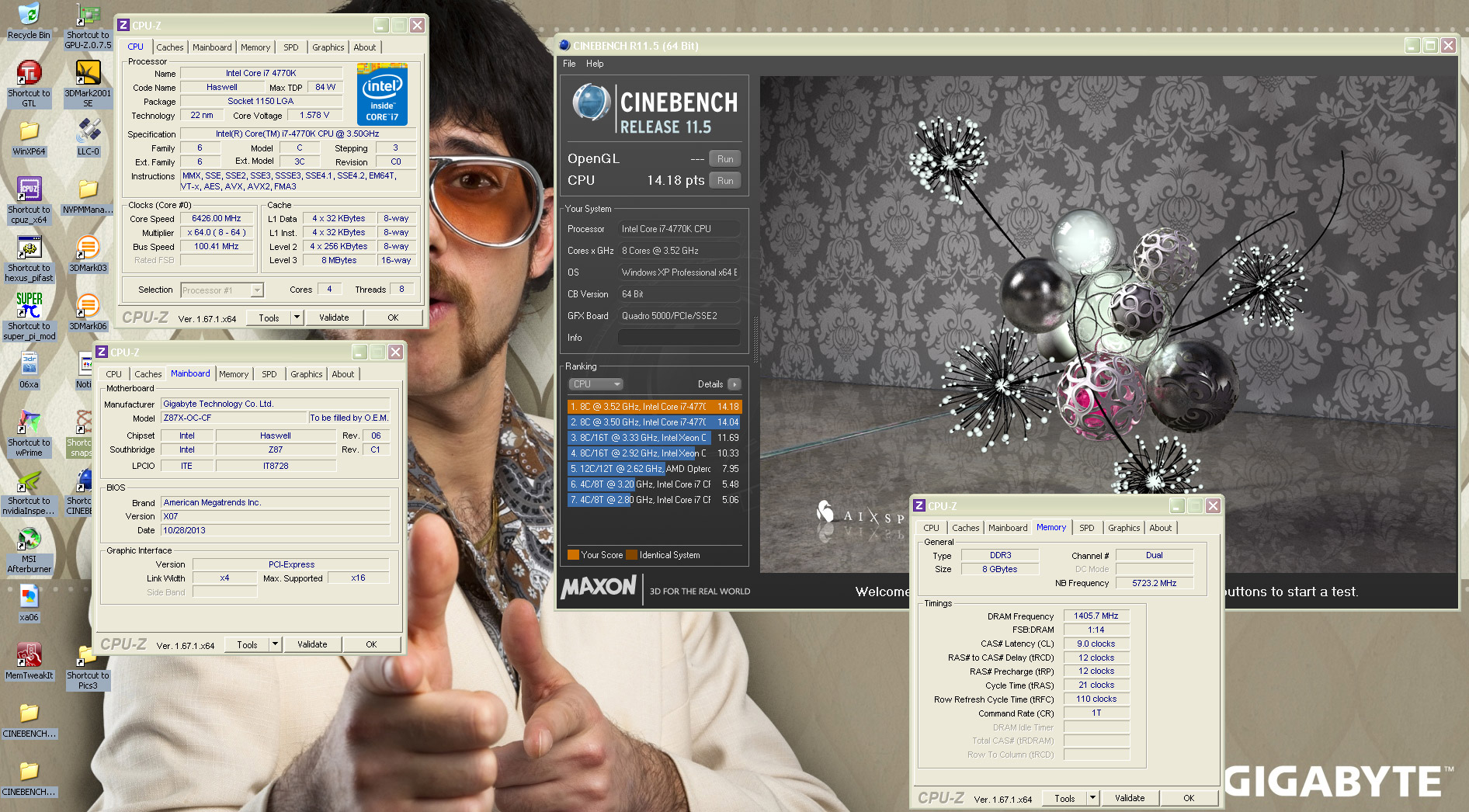Open the Tools dropdown arrow in CPU-Z Mainboard window

(x=274, y=644)
